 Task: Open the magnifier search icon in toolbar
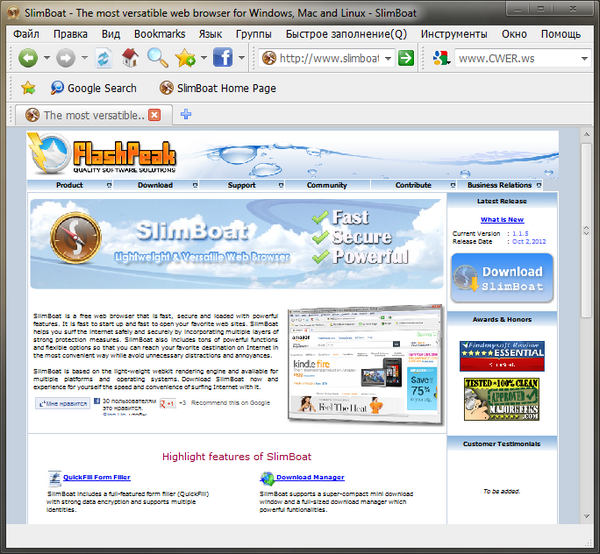coord(157,58)
